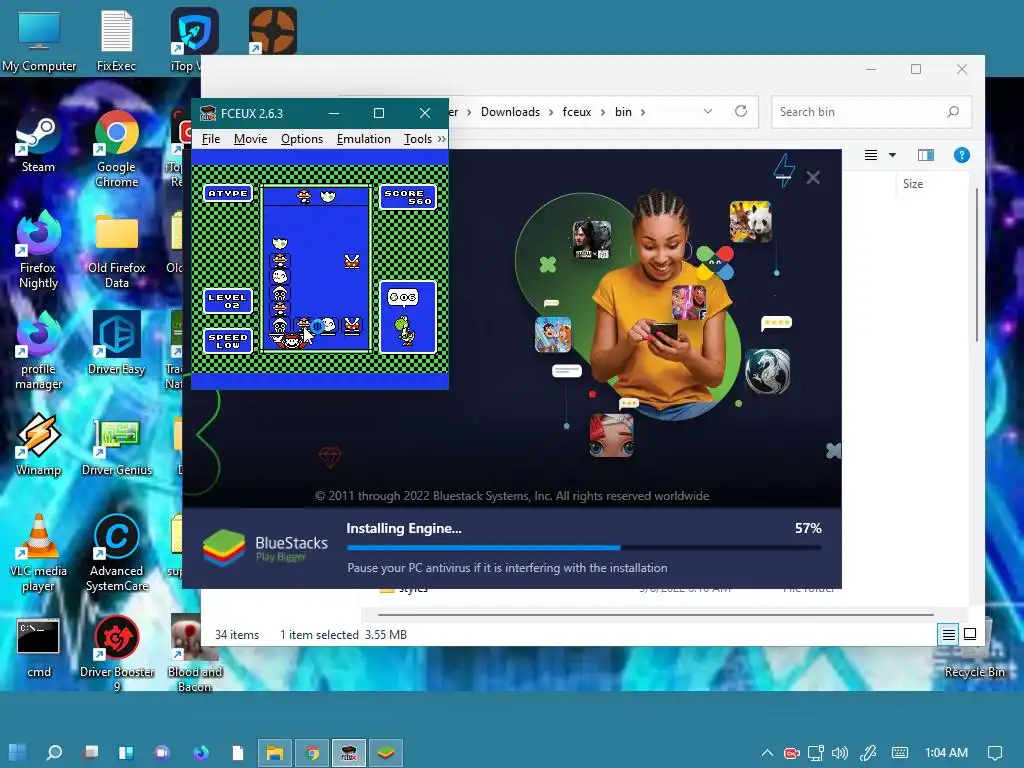Focus the Search bin field
Image resolution: width=1024 pixels, height=768 pixels.
871,112
